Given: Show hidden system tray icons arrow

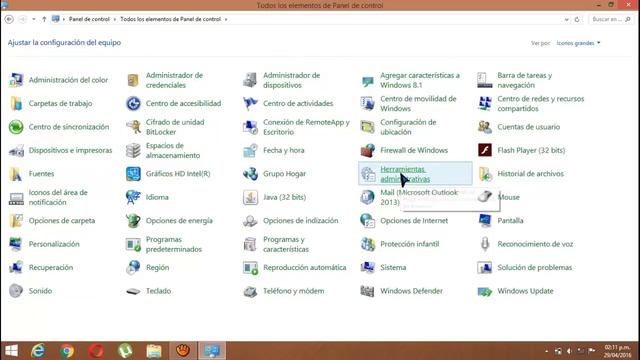Looking at the screenshot, I should pos(547,351).
